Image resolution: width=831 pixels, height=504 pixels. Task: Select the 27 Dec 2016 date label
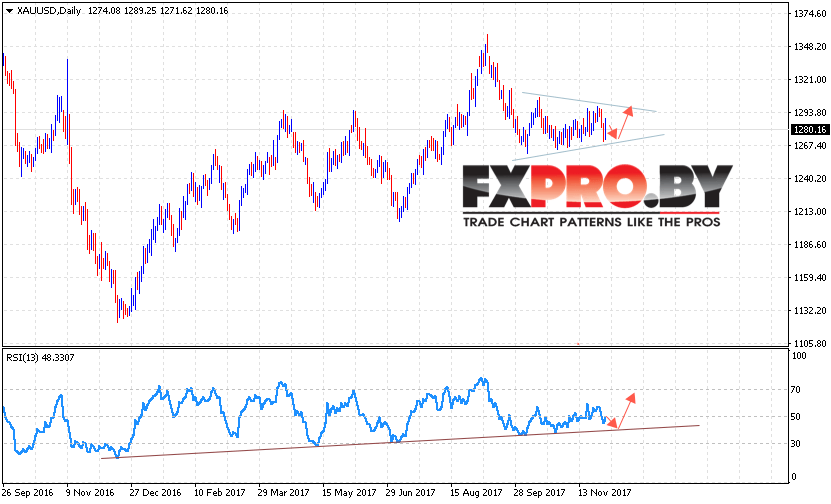click(x=155, y=493)
